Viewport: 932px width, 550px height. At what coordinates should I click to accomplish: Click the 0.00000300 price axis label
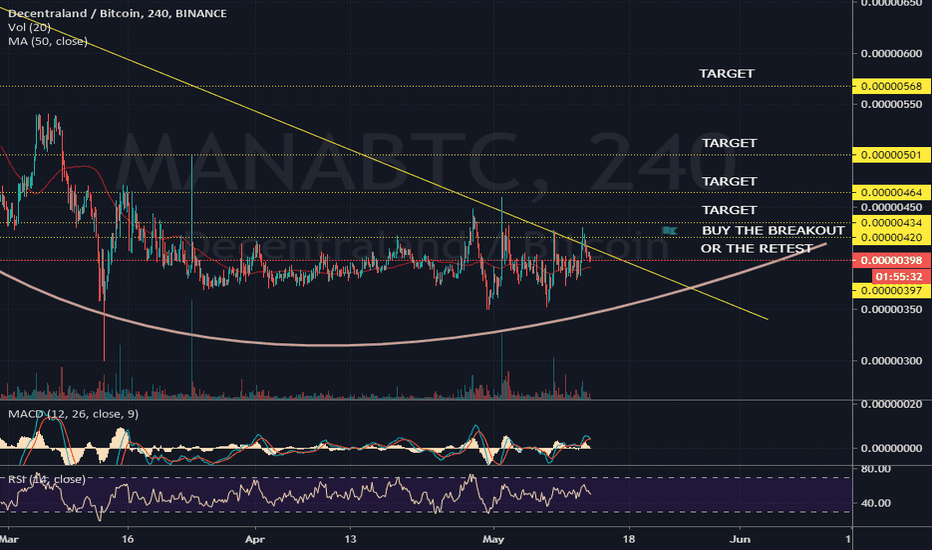click(x=892, y=361)
